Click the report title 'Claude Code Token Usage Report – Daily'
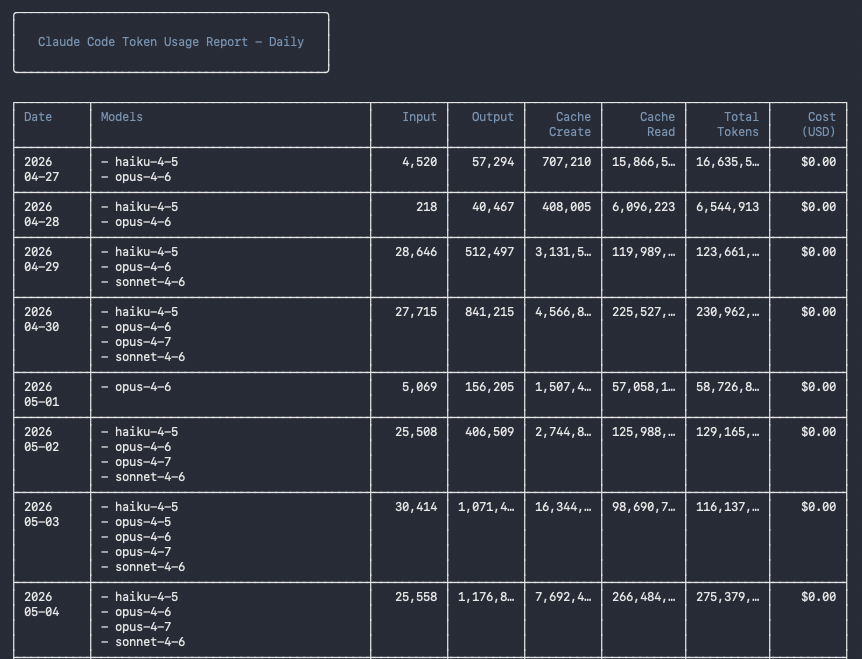862x659 pixels. coord(171,42)
